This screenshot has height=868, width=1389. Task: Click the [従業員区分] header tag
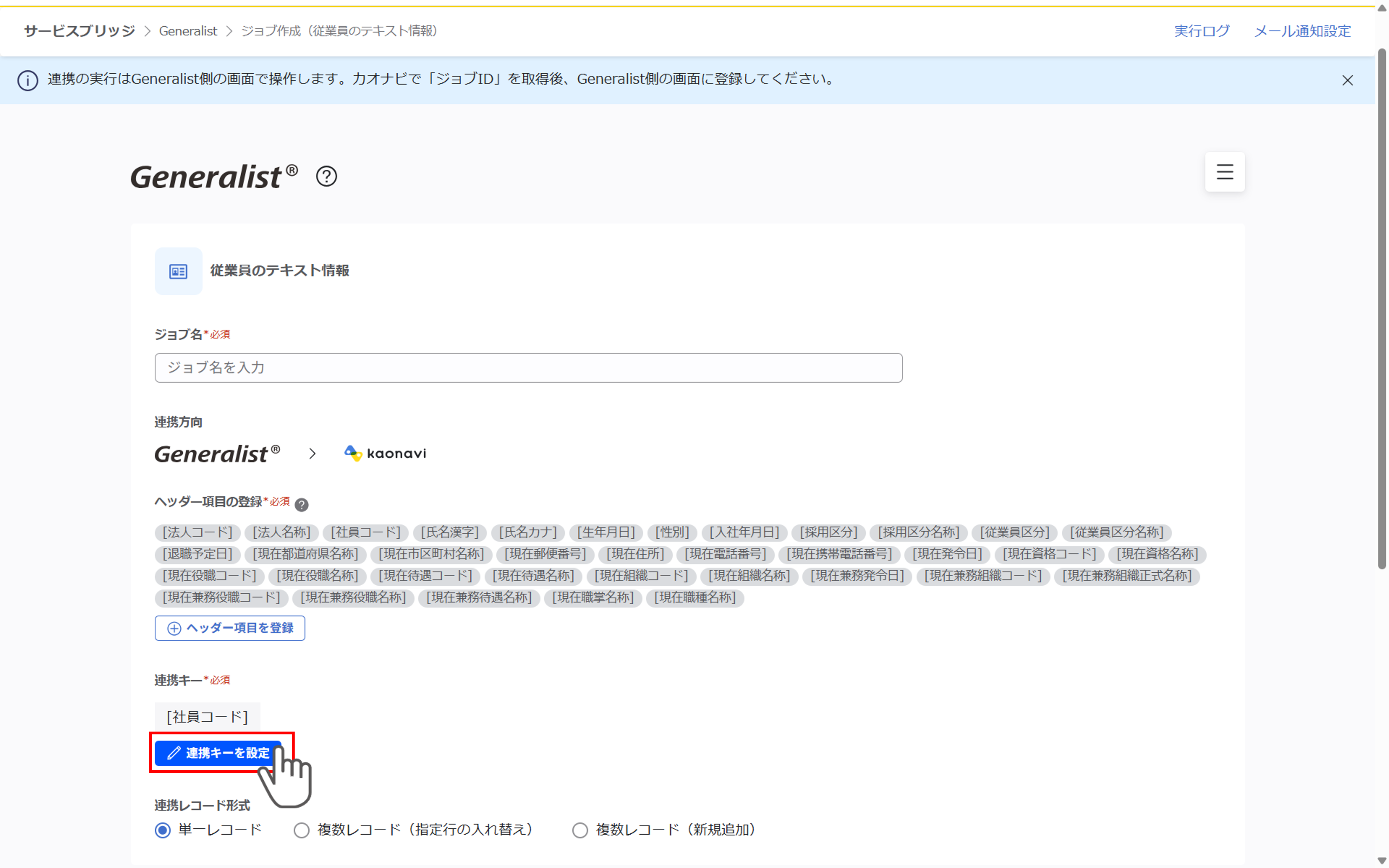point(1015,533)
